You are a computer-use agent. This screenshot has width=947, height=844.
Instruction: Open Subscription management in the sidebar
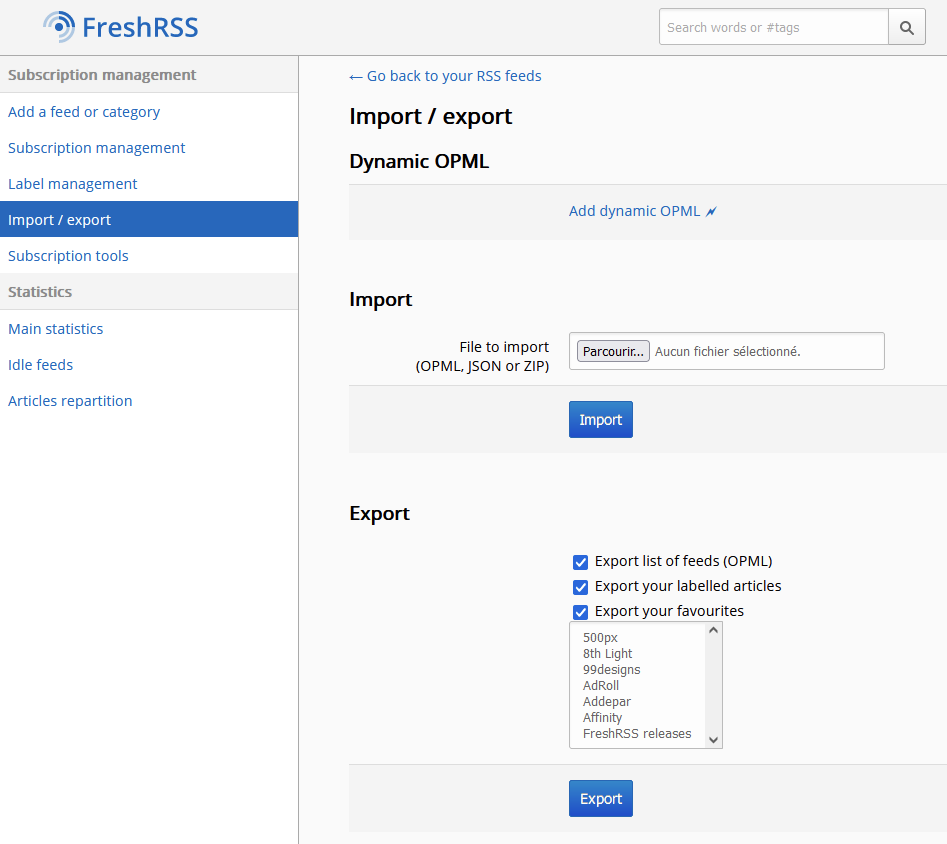click(97, 148)
